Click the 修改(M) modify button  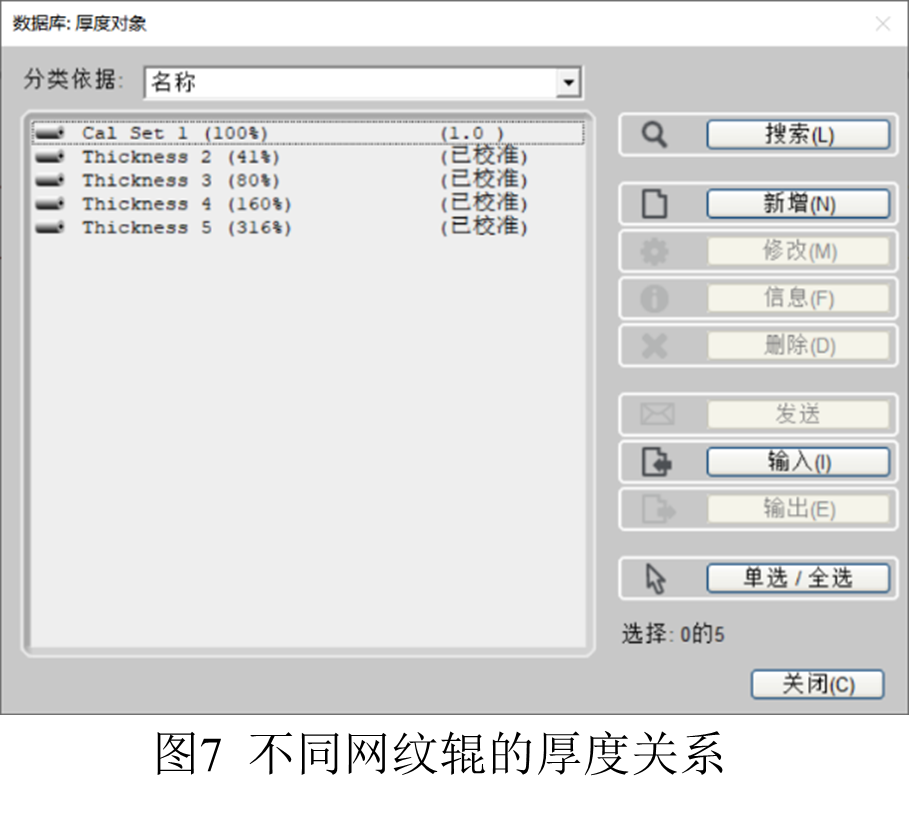click(x=798, y=252)
